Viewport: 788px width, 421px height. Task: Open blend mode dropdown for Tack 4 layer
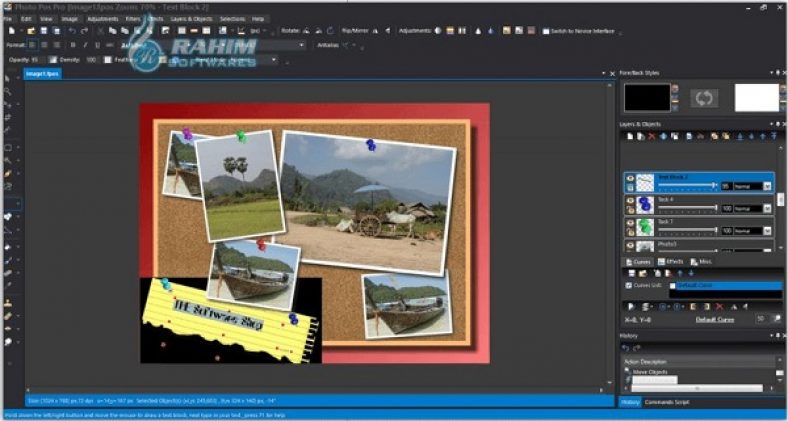[767, 208]
